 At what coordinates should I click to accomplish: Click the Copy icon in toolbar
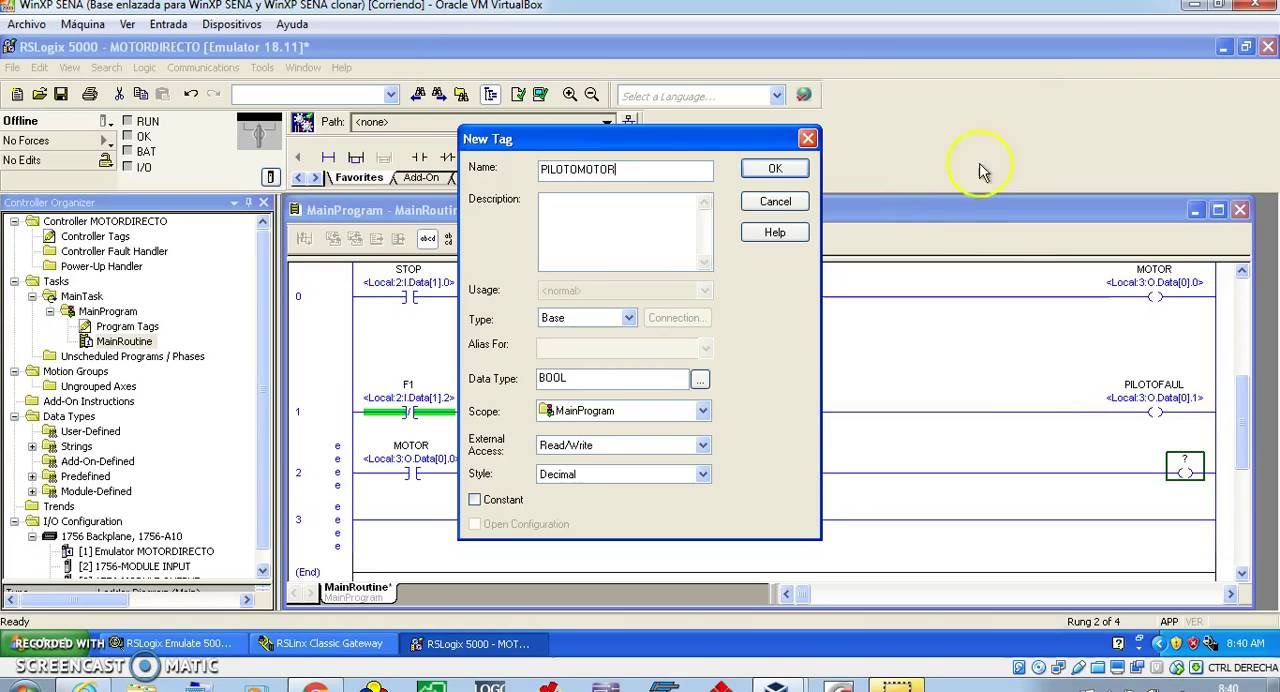point(141,94)
